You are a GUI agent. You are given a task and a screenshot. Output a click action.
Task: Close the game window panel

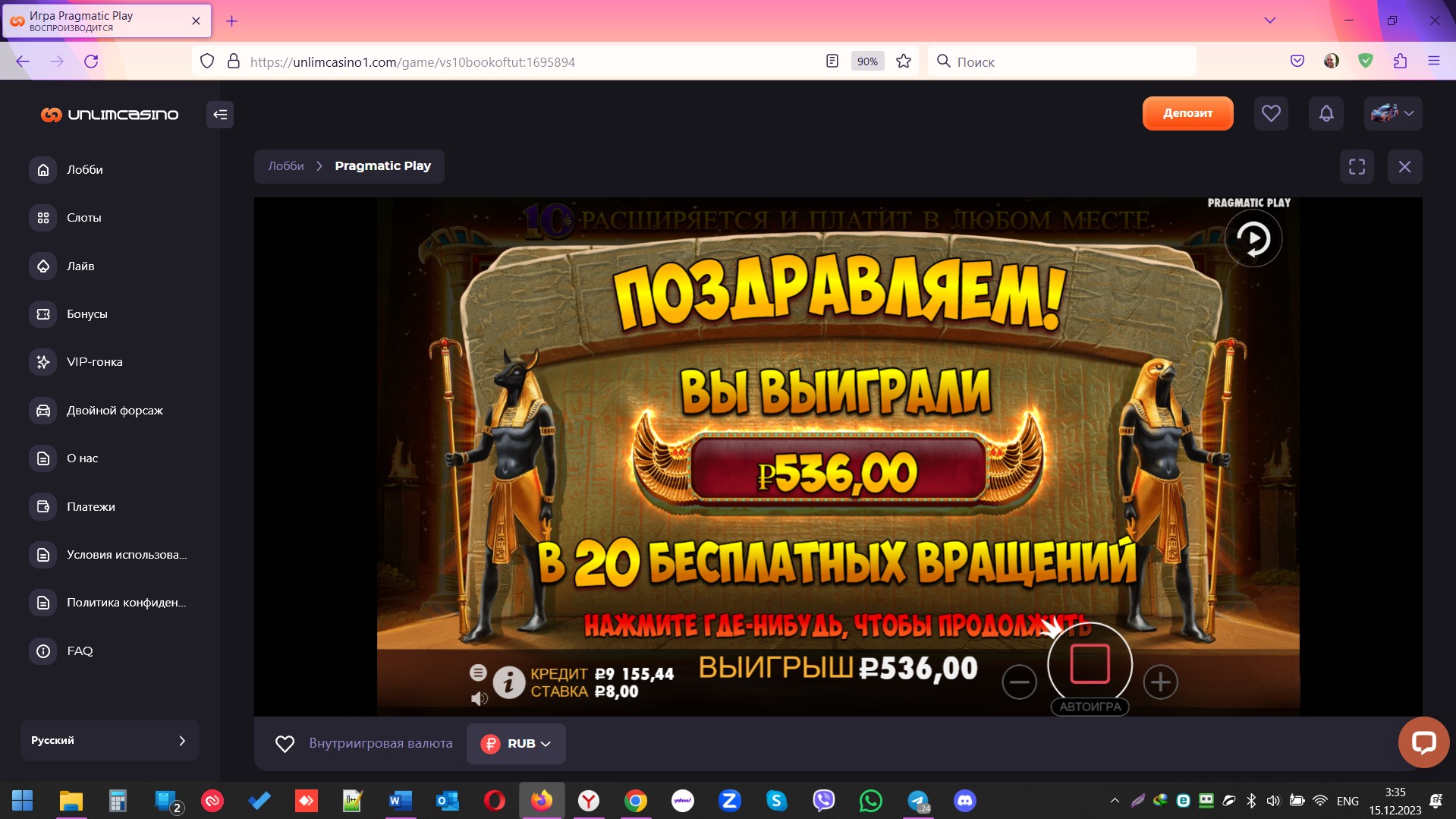pos(1404,167)
